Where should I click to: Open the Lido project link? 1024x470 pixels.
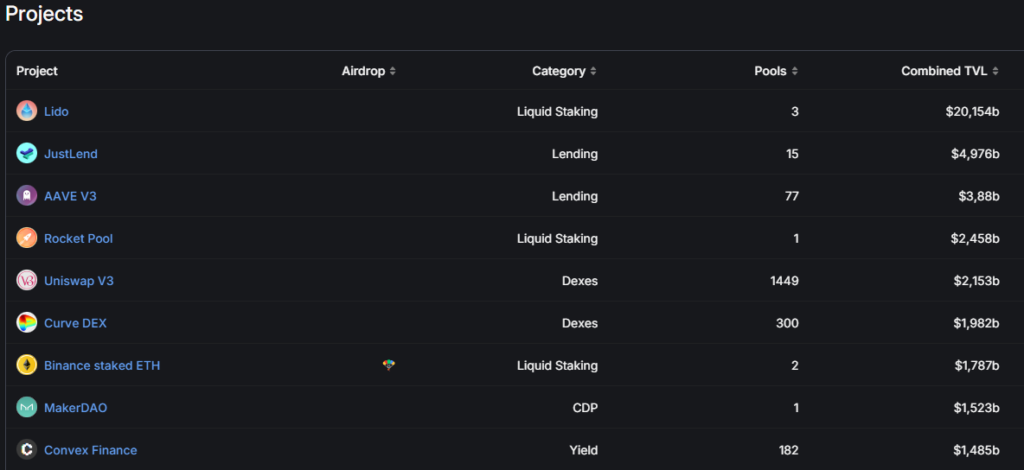(56, 111)
